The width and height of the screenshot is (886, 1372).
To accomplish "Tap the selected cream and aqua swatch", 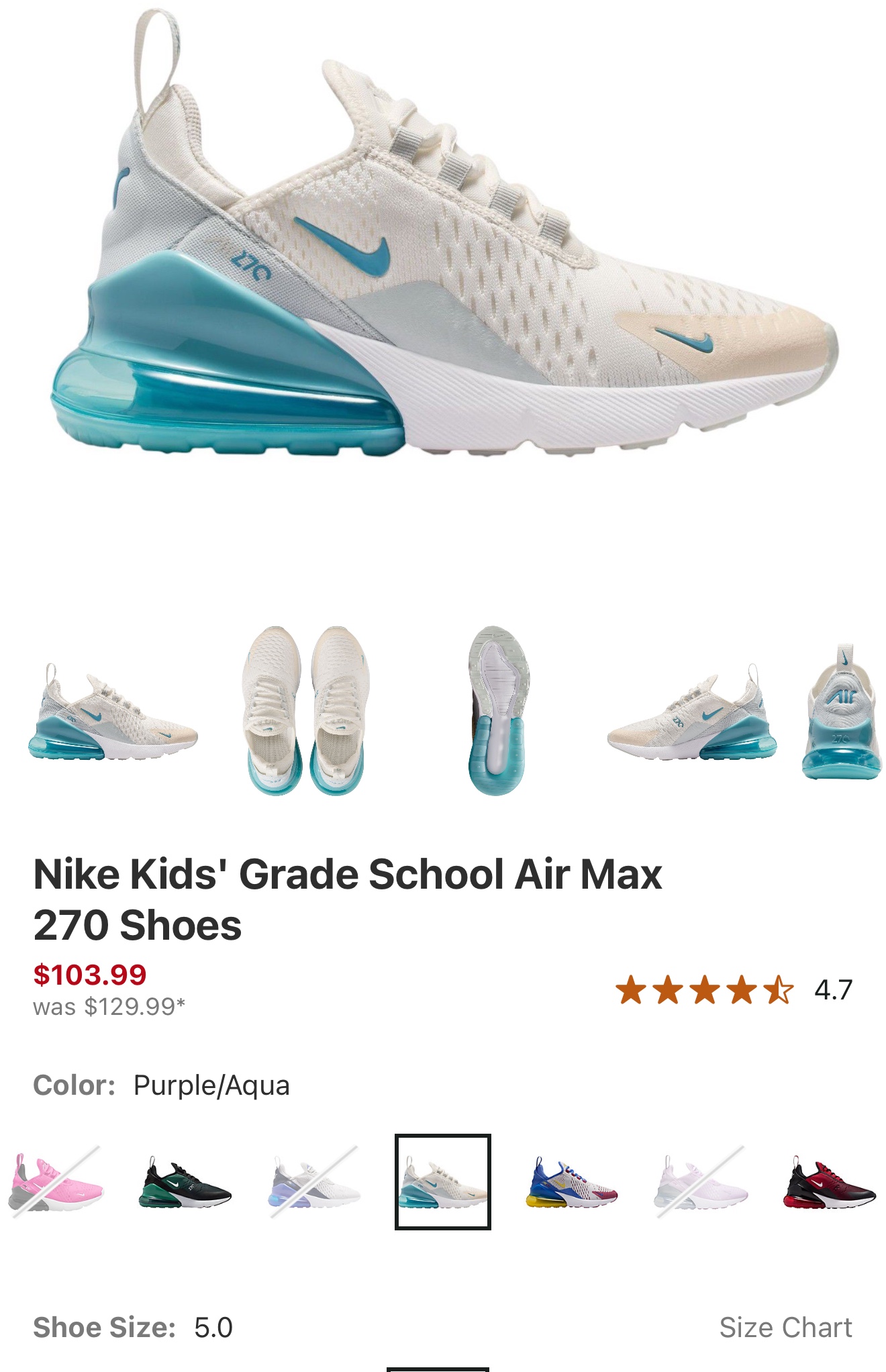I will [443, 1182].
